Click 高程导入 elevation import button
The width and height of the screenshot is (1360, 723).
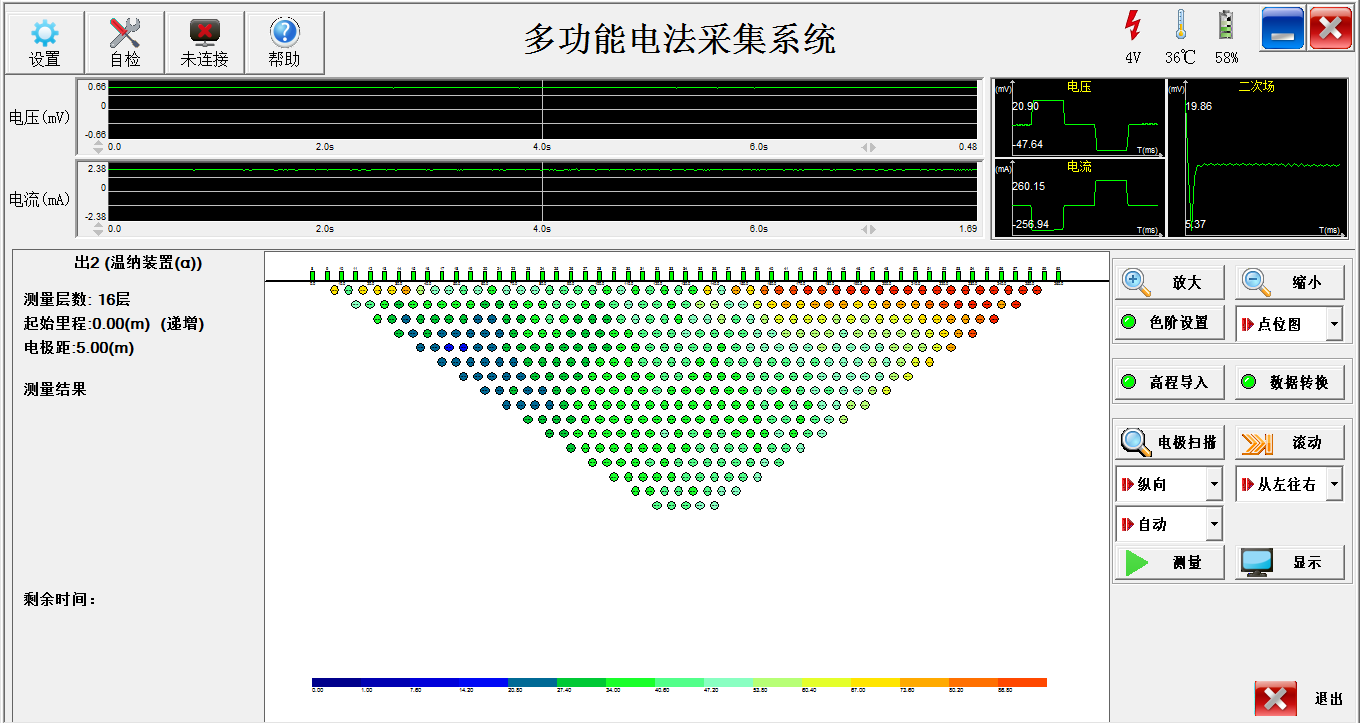[1169, 382]
